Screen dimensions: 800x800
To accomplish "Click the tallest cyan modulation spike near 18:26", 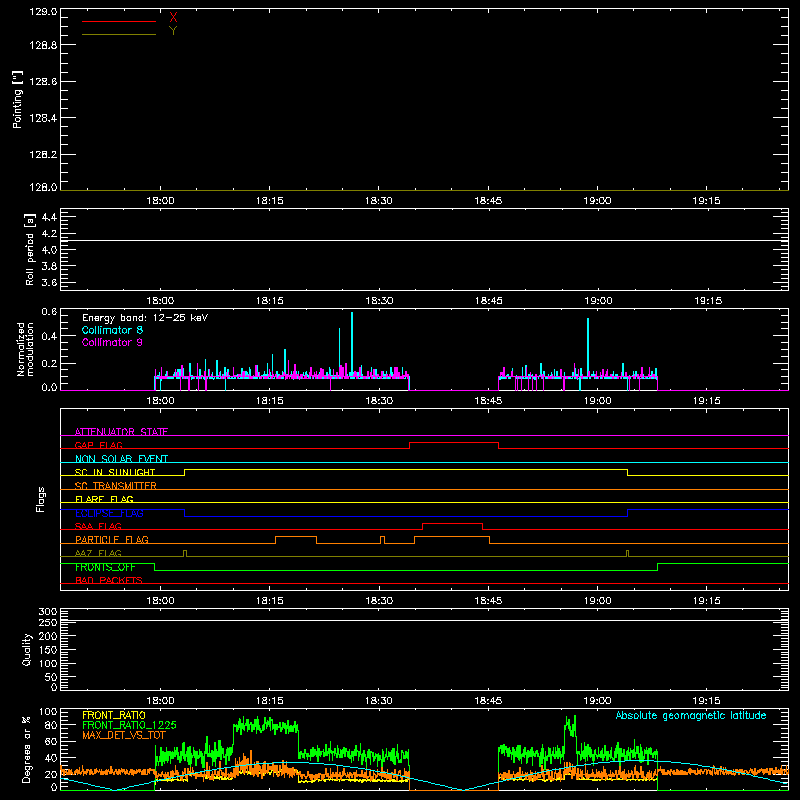I will [x=352, y=342].
